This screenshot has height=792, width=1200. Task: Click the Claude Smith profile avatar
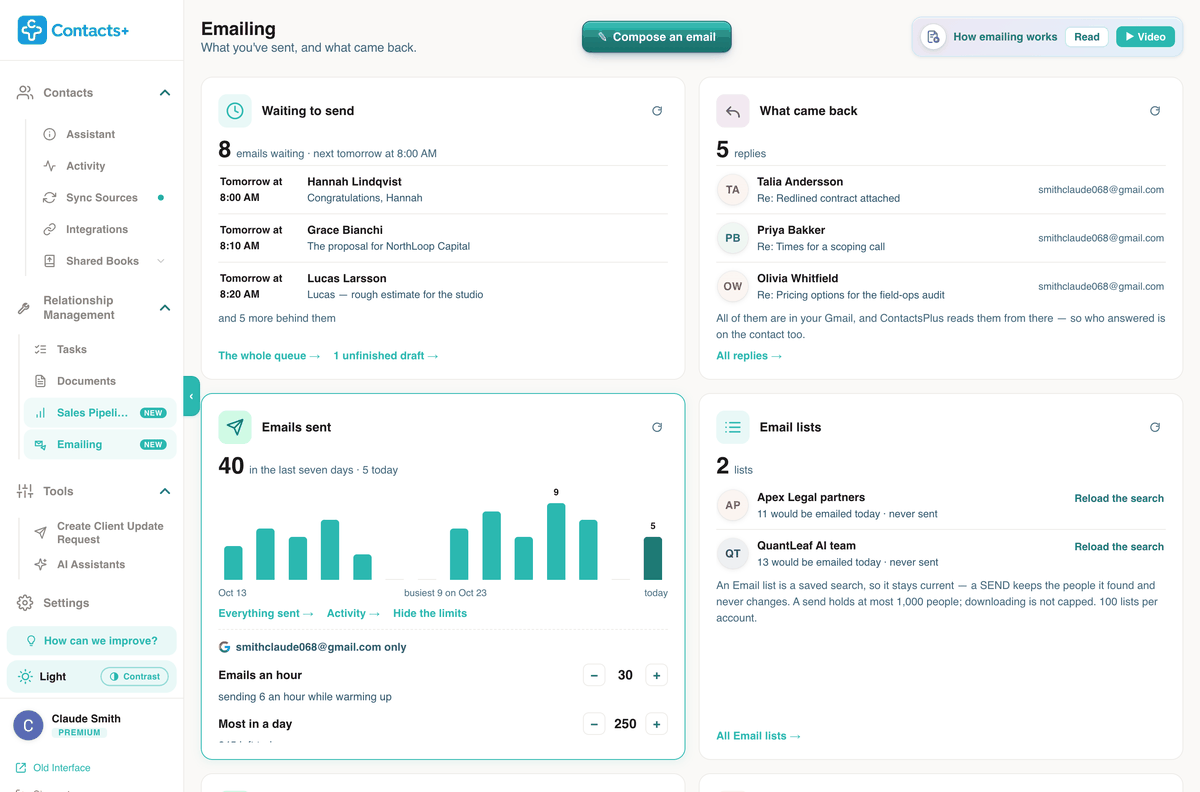(28, 725)
